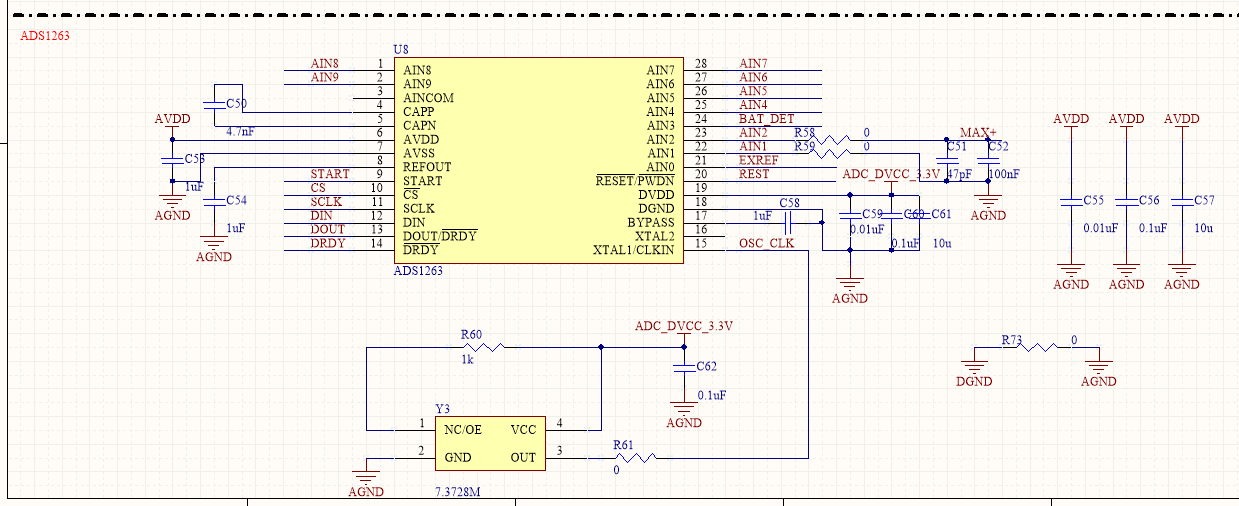
Task: Select the AIN4 net label on pin 25 wire
Action: [x=753, y=105]
